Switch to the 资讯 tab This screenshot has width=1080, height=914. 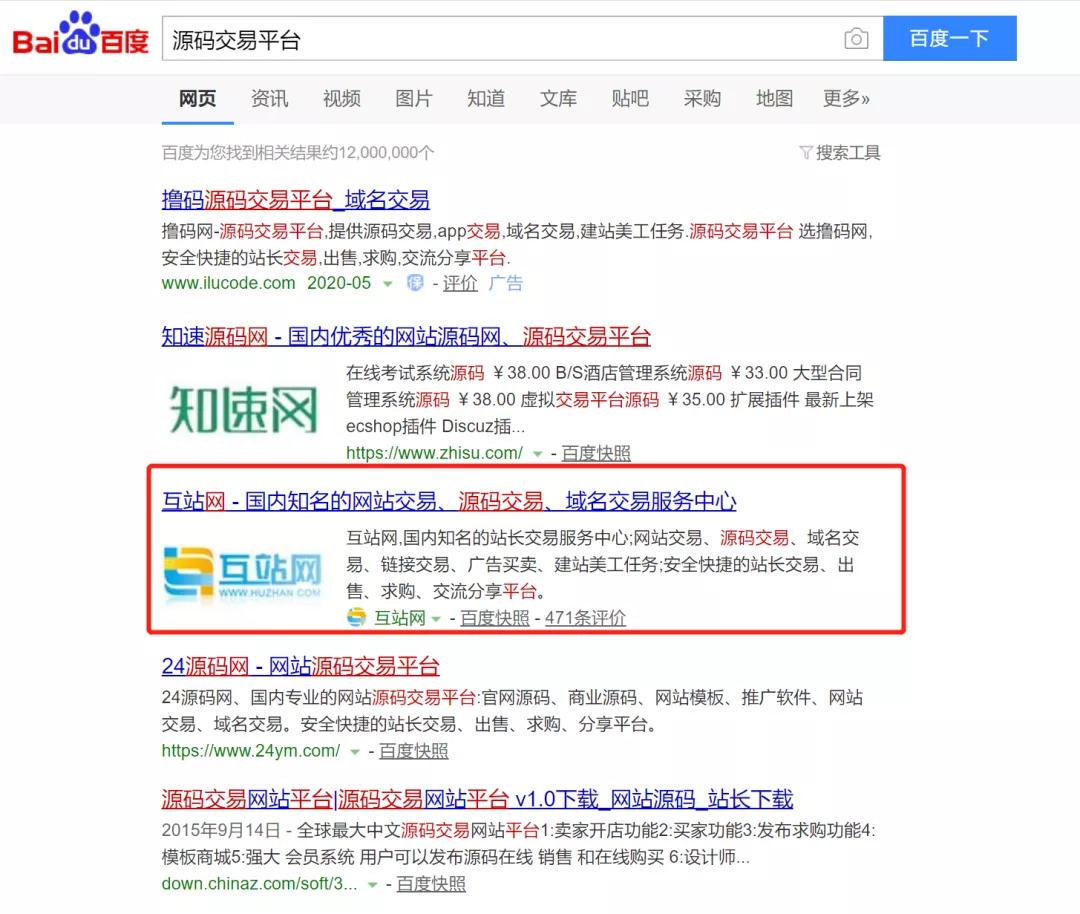pyautogui.click(x=269, y=98)
